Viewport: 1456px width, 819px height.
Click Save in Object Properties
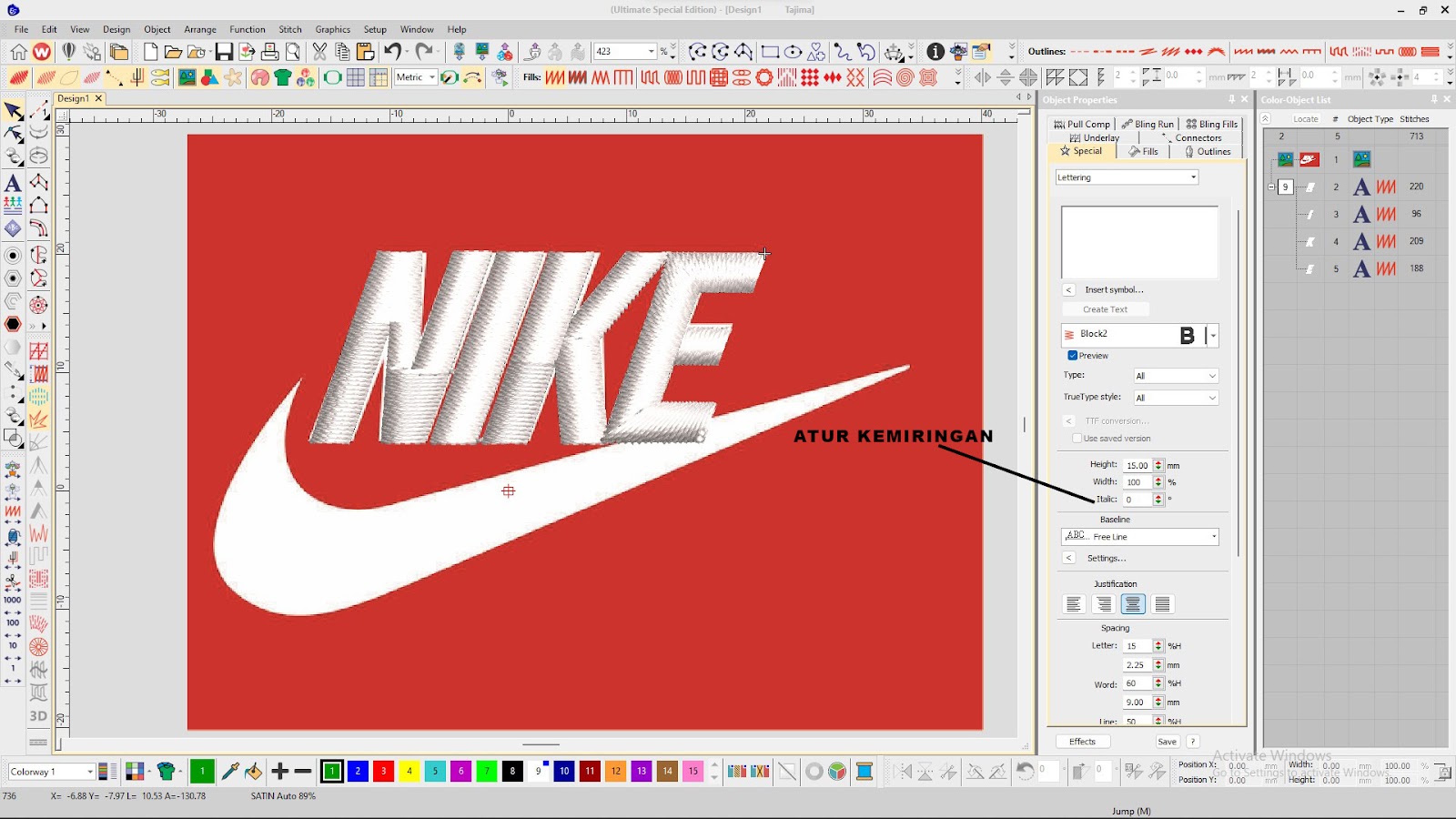pyautogui.click(x=1168, y=742)
